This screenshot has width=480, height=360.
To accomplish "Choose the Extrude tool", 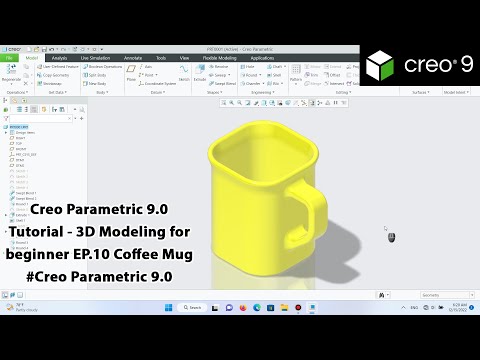I will pyautogui.click(x=200, y=72).
